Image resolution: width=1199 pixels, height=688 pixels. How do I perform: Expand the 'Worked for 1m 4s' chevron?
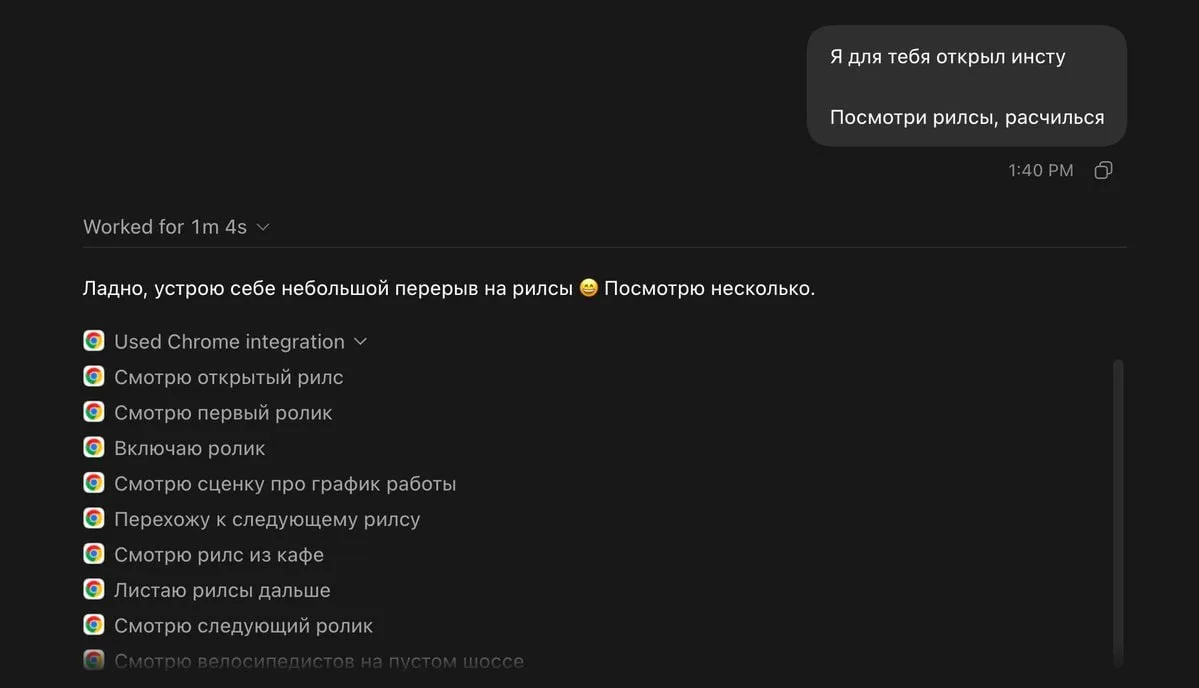(263, 227)
